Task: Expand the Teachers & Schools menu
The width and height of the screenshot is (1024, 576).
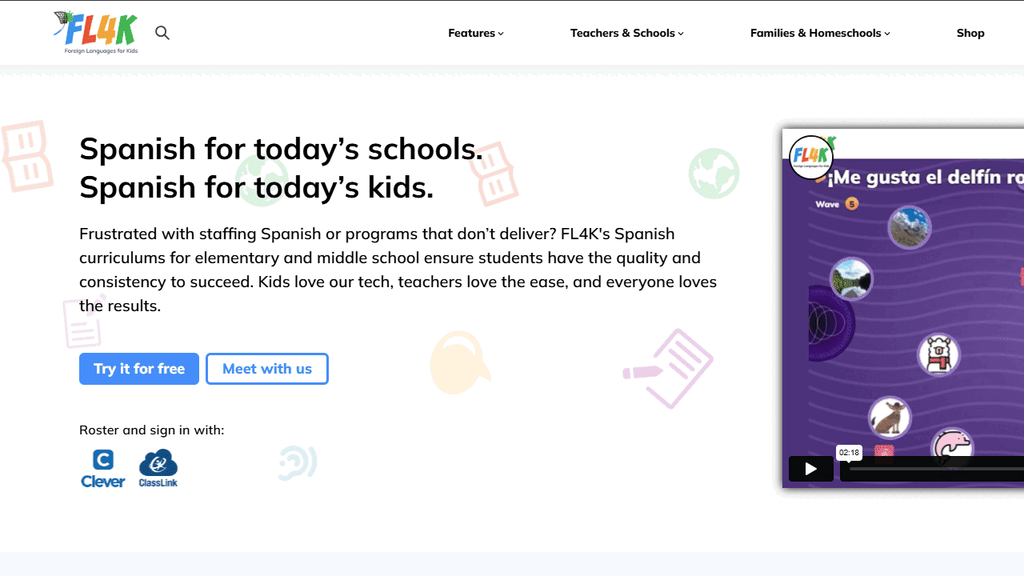Action: [x=627, y=33]
